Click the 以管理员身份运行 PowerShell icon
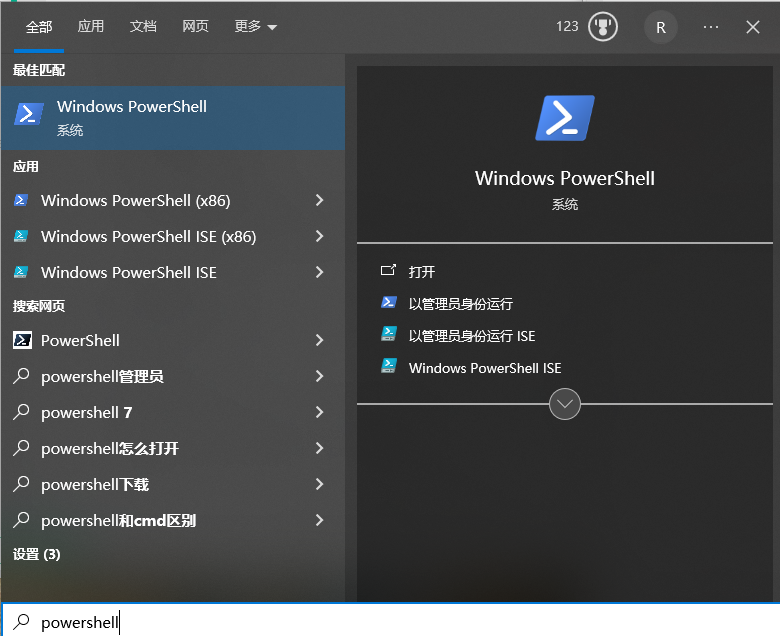This screenshot has width=780, height=636. click(389, 302)
